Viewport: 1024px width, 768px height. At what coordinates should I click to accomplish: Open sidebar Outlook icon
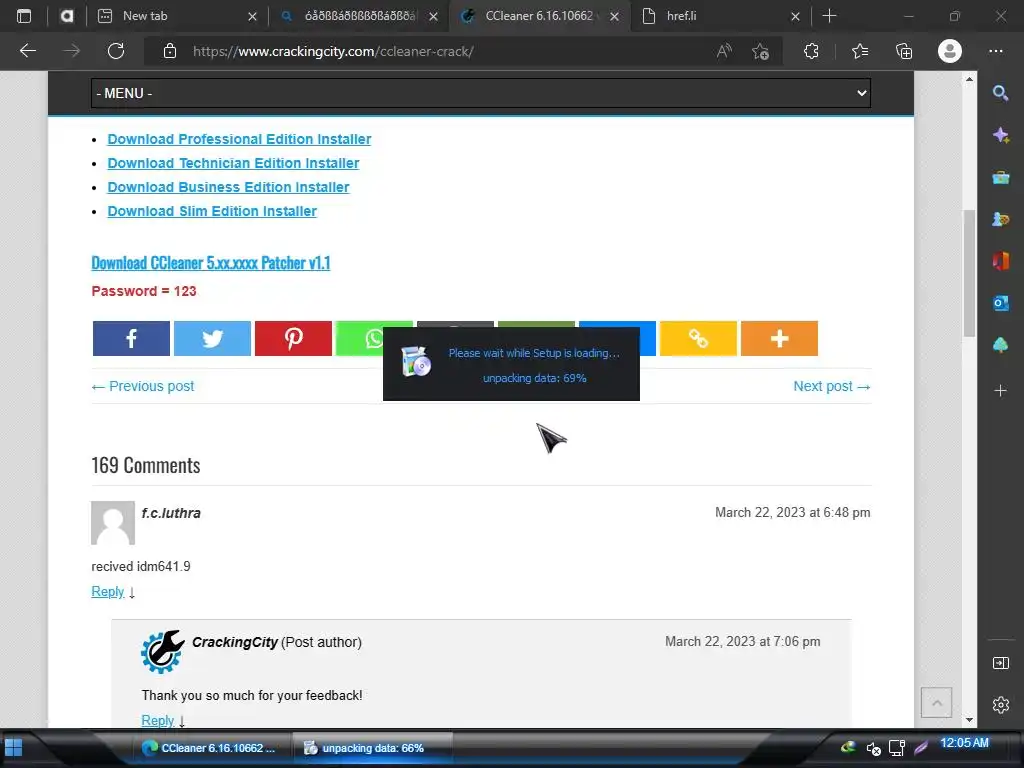(1000, 303)
